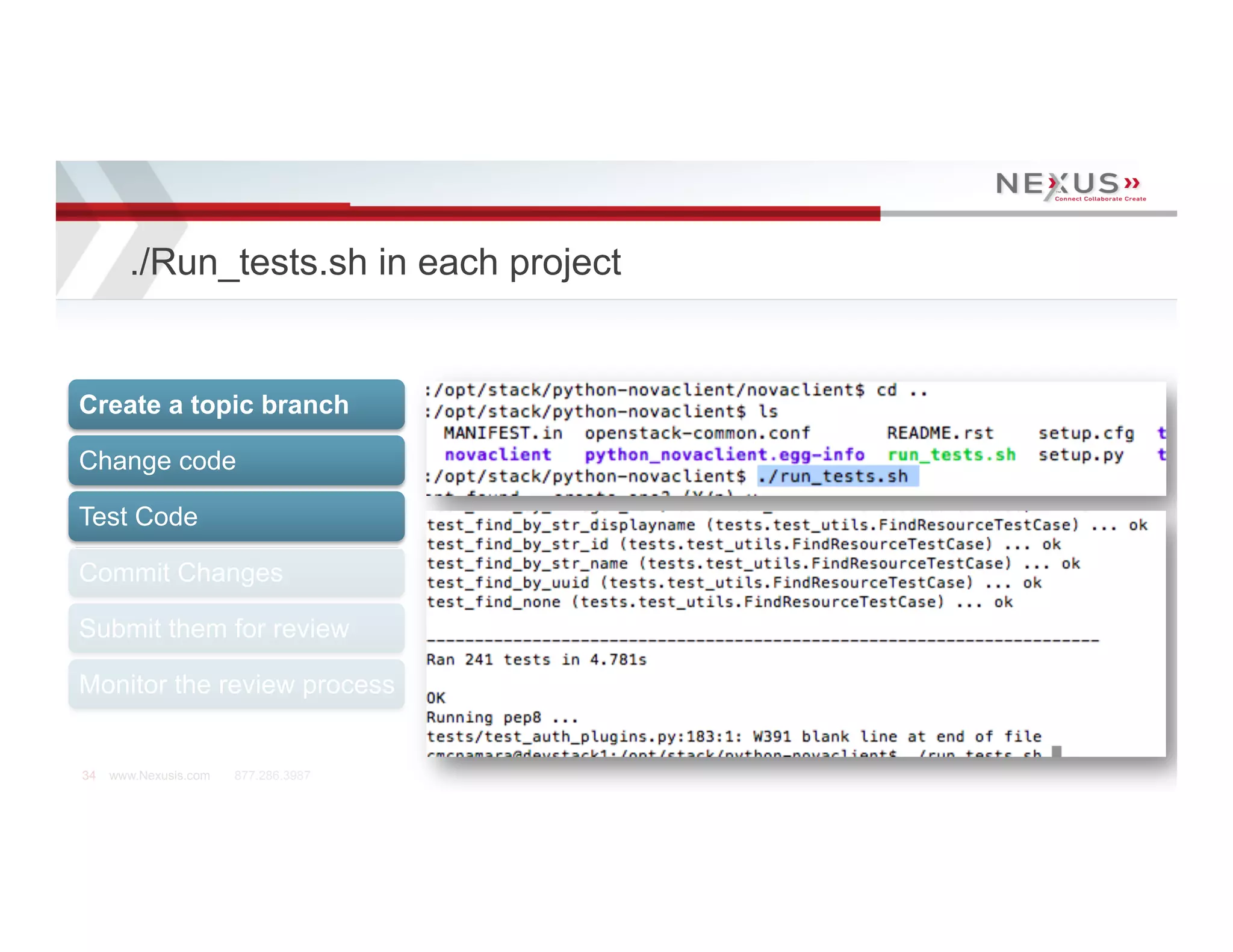Click the 'README.rst' file name

[940, 433]
